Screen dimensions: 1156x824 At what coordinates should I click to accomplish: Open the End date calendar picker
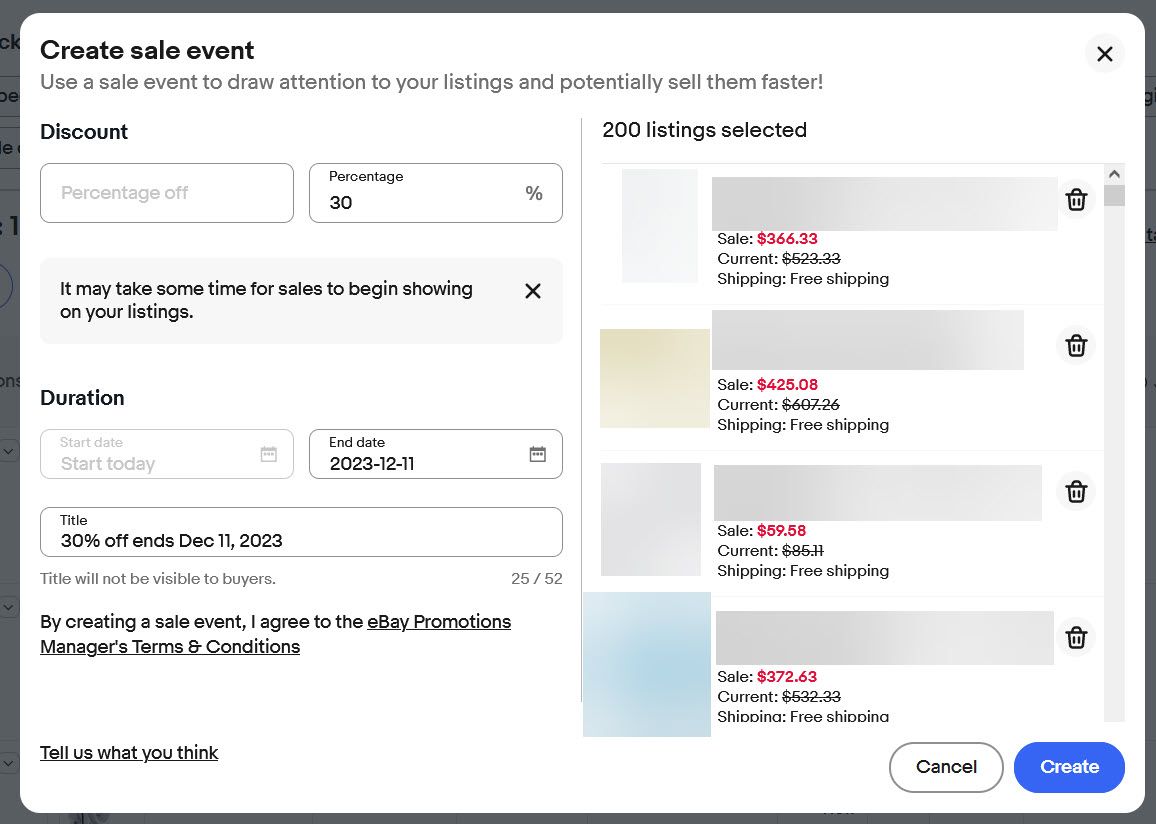point(537,454)
